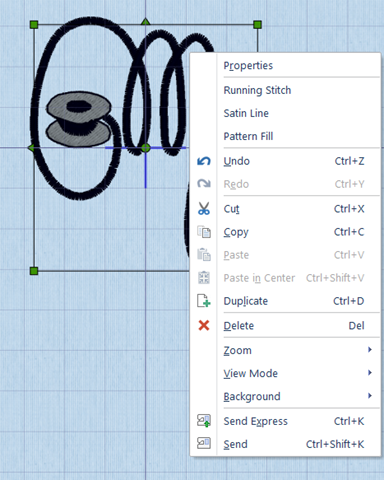Screen dimensions: 384x480
Task: Click the top-left green corner handle
Action: 34,24
